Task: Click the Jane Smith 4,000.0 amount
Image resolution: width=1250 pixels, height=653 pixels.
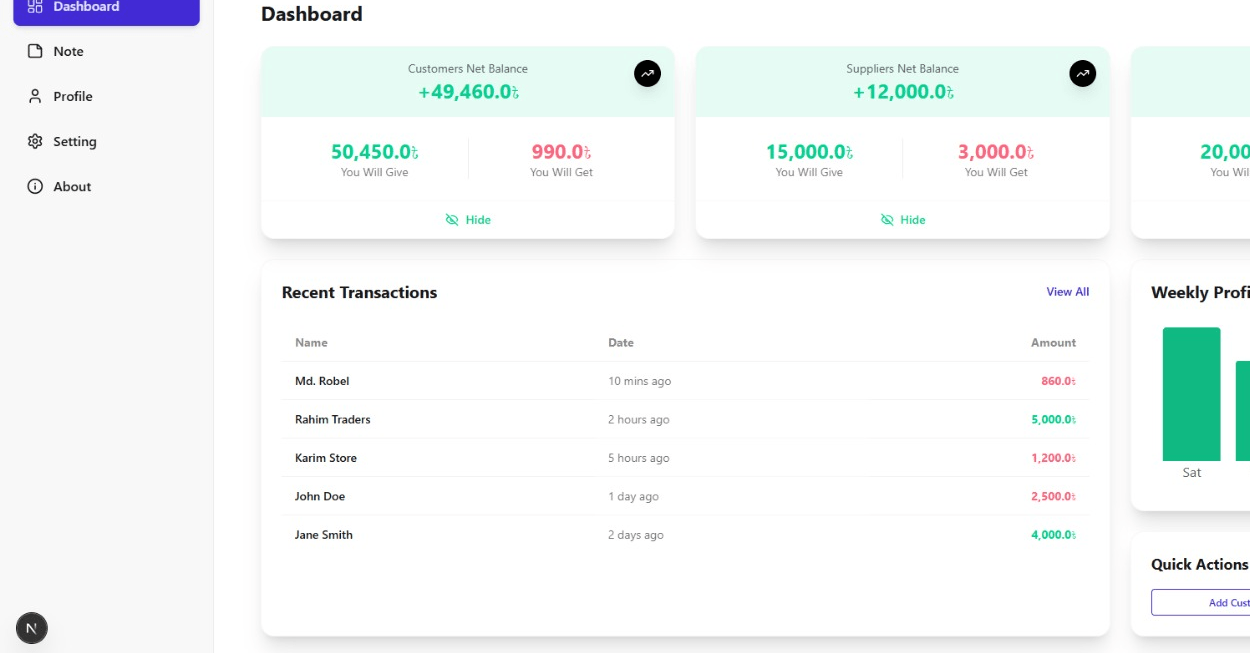Action: [x=1052, y=535]
